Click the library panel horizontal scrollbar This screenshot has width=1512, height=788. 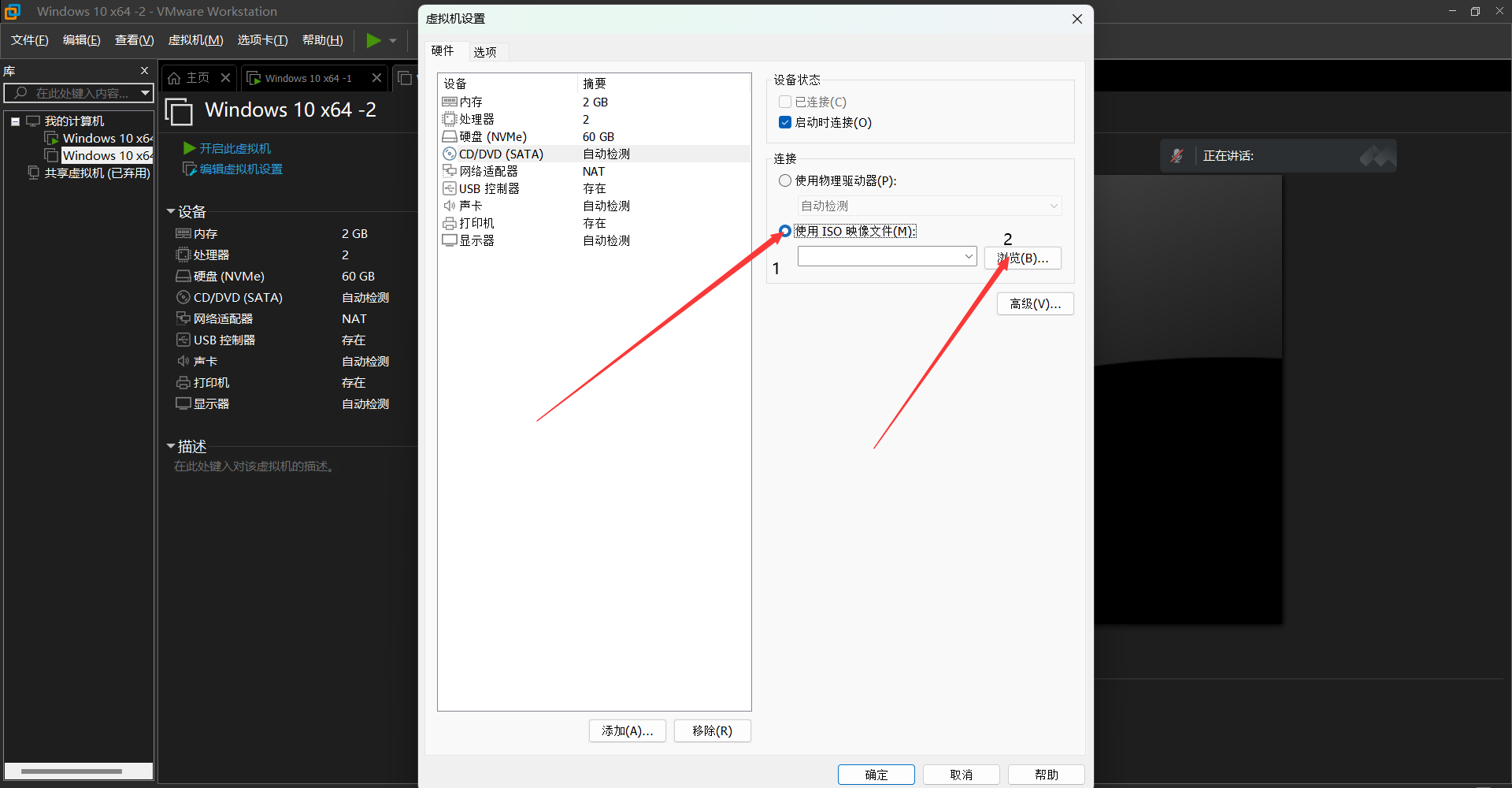click(72, 771)
